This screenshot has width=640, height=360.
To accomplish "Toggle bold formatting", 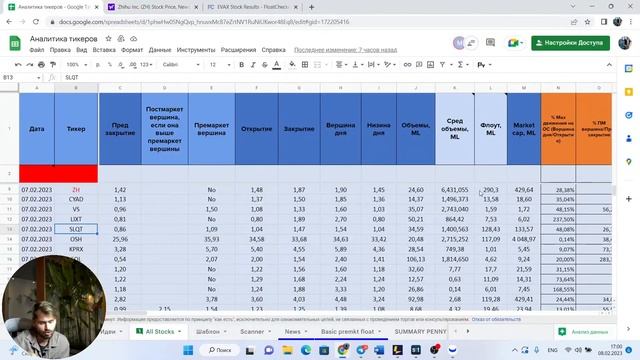I will (241, 64).
